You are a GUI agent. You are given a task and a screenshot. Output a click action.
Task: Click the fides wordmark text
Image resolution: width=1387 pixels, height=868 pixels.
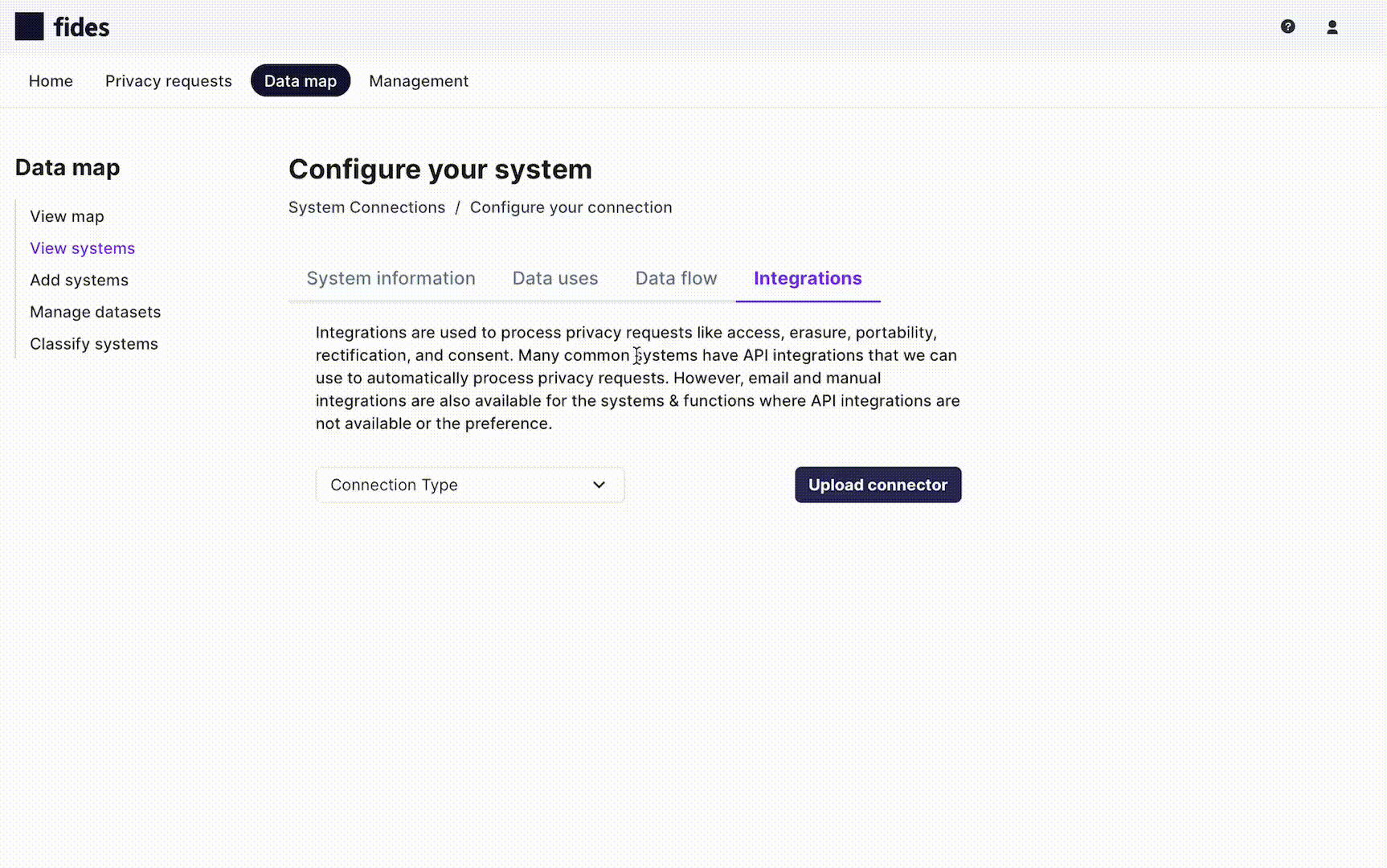tap(81, 27)
